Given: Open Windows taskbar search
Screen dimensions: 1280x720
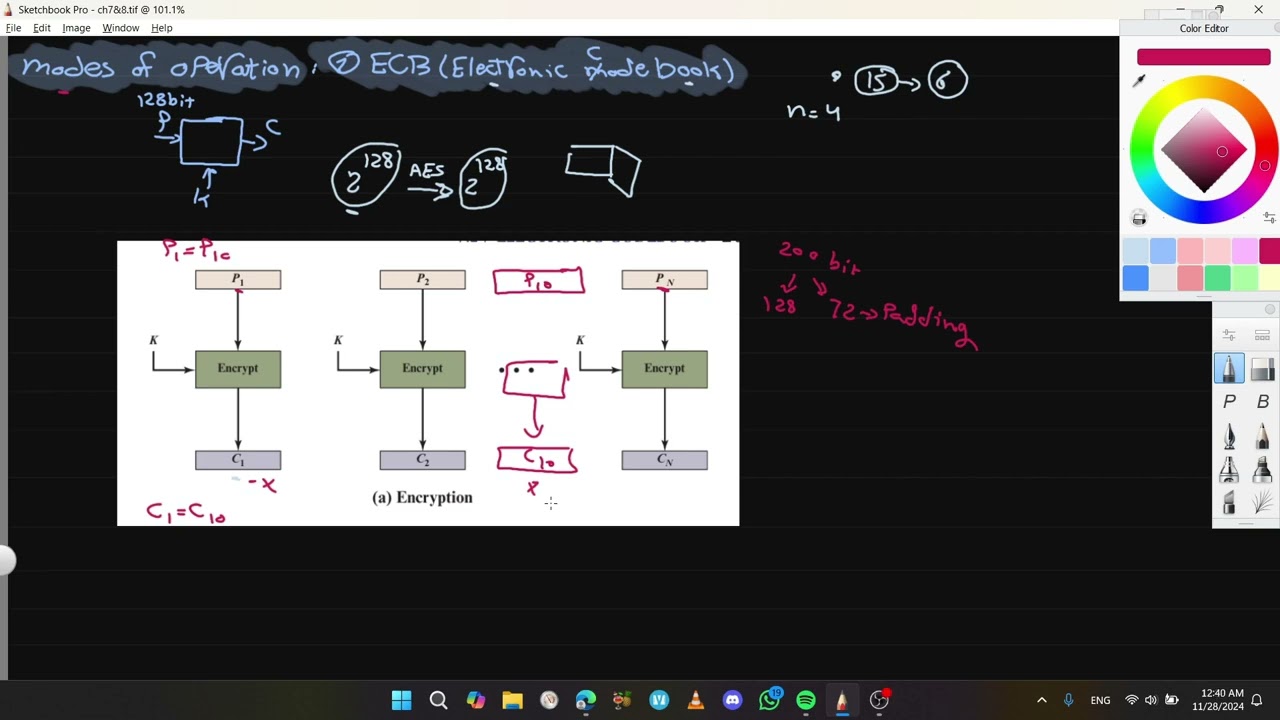Looking at the screenshot, I should (438, 700).
